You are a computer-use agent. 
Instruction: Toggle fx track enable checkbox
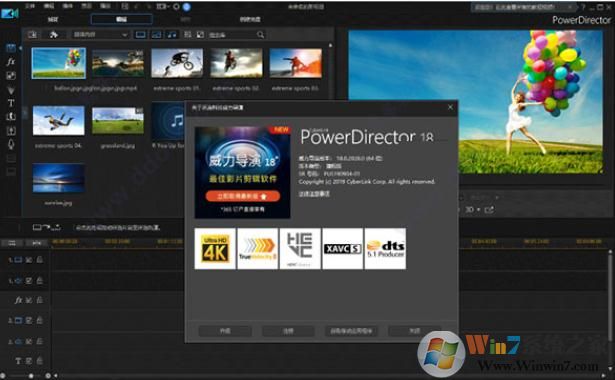coord(29,300)
